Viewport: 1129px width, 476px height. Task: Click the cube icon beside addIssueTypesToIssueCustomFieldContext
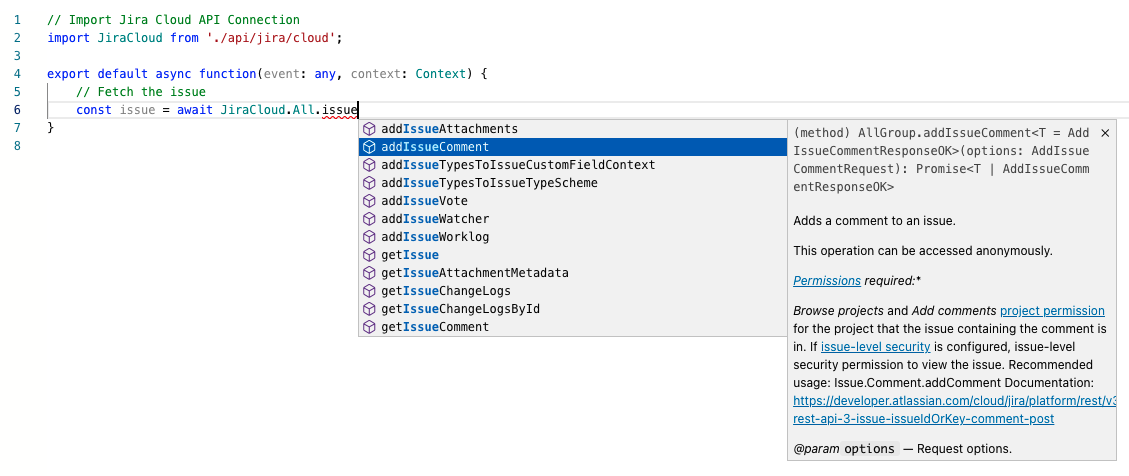[369, 165]
